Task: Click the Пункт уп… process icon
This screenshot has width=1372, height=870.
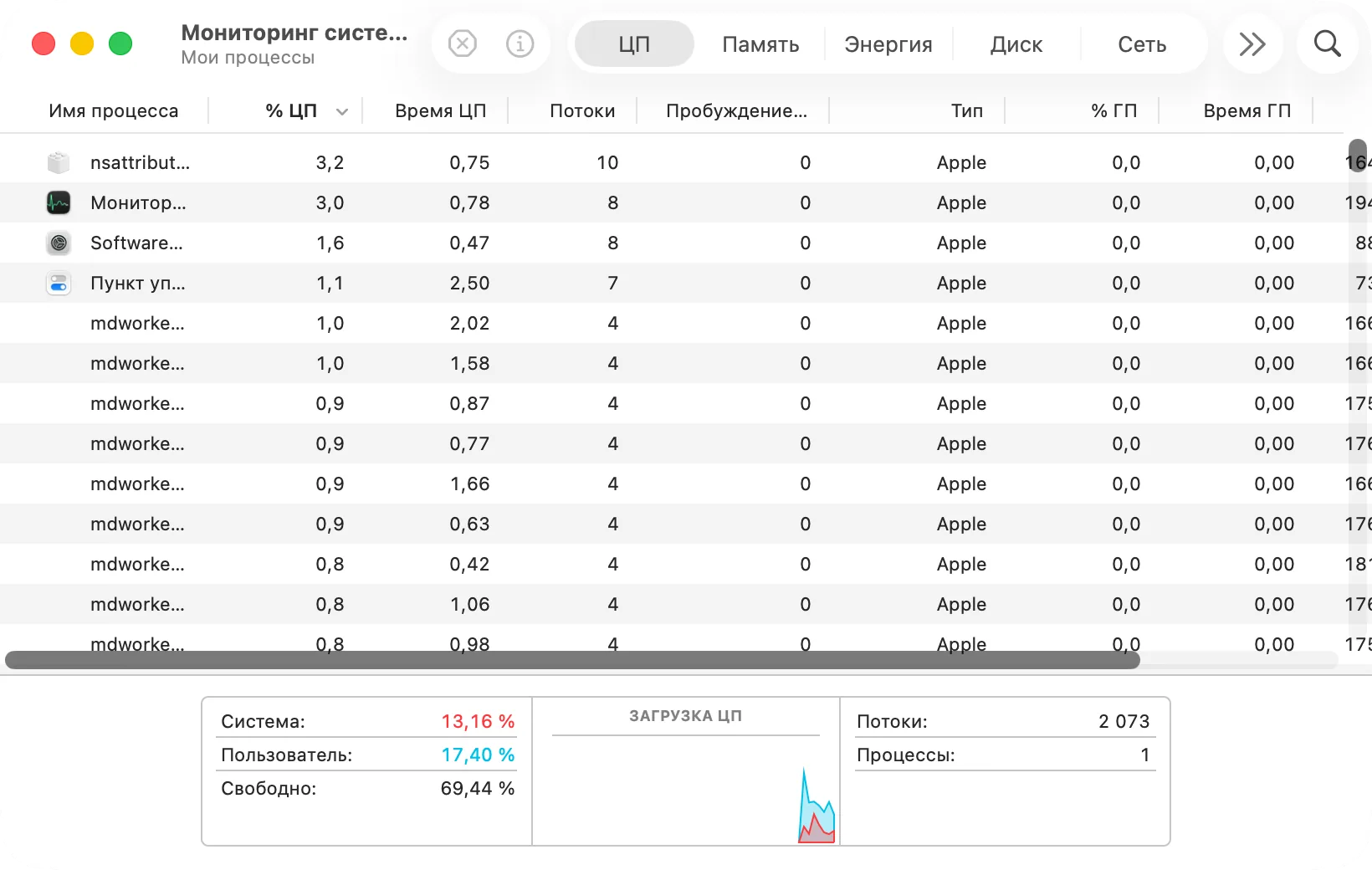Action: point(59,283)
